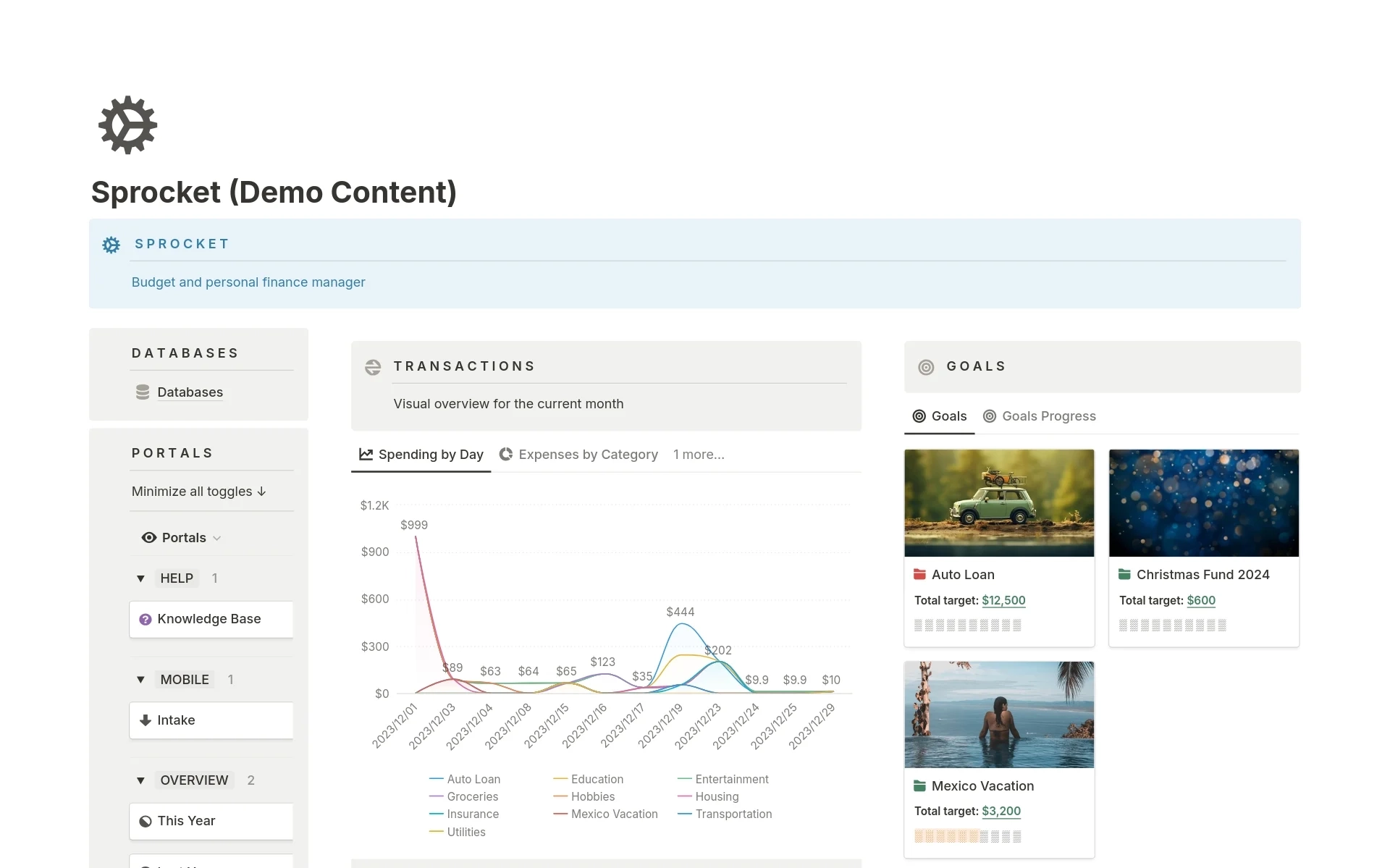Click the green folder icon beside Mexico Vacation
Image resolution: width=1390 pixels, height=868 pixels.
pos(920,786)
